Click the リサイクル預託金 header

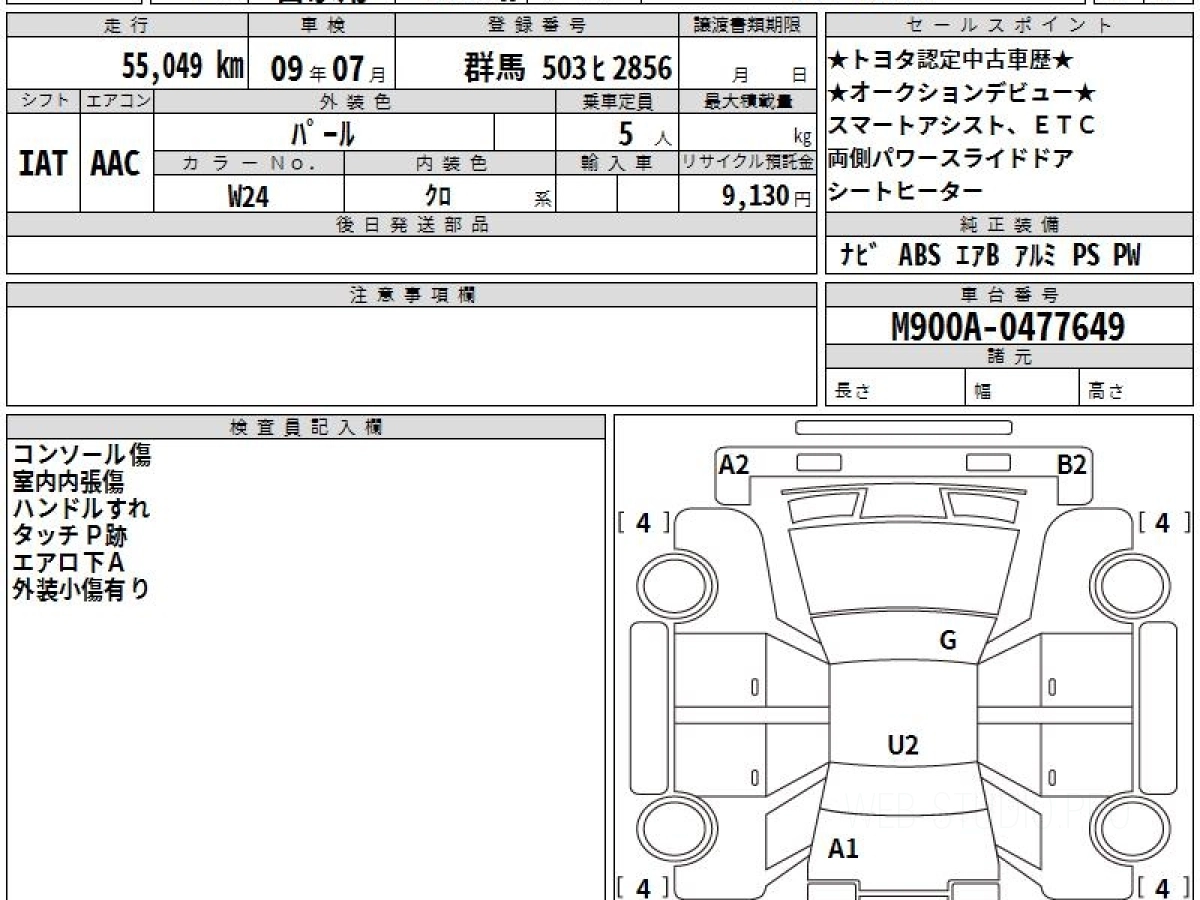tap(748, 163)
